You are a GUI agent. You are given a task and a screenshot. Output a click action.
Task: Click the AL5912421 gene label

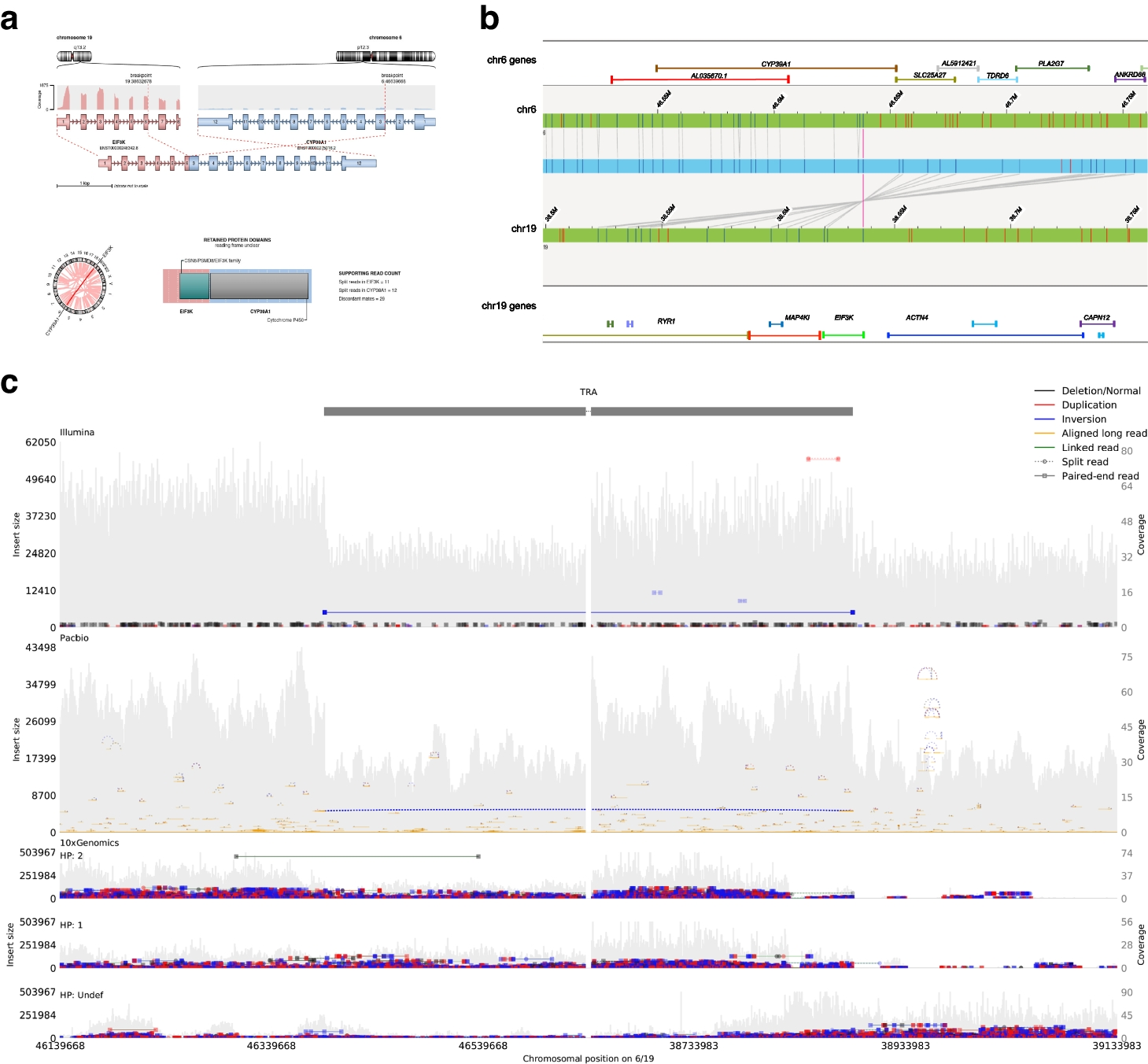click(x=958, y=64)
